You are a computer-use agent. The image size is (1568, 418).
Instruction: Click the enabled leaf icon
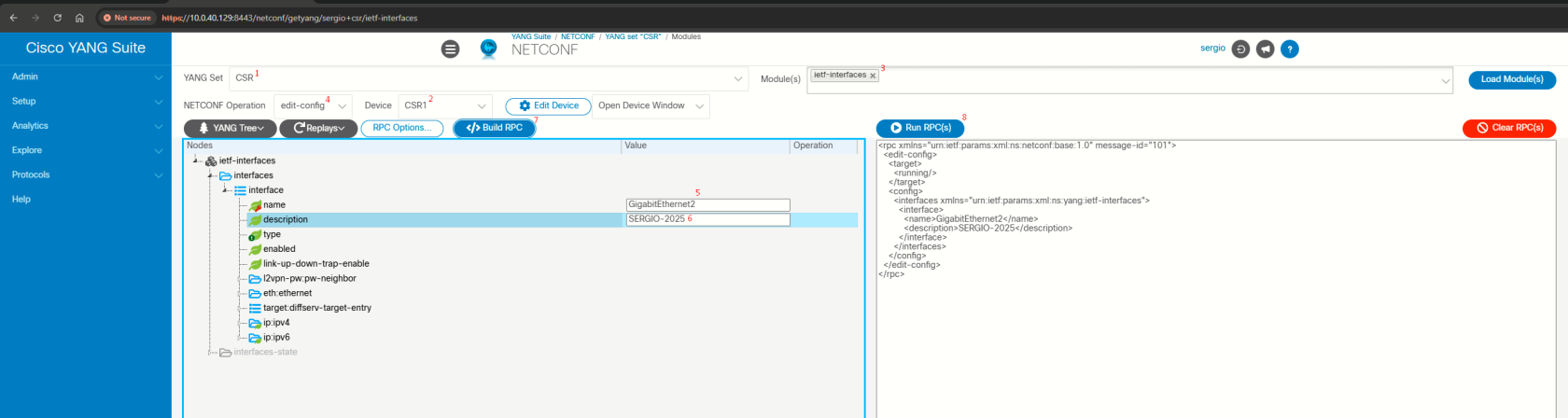click(255, 249)
